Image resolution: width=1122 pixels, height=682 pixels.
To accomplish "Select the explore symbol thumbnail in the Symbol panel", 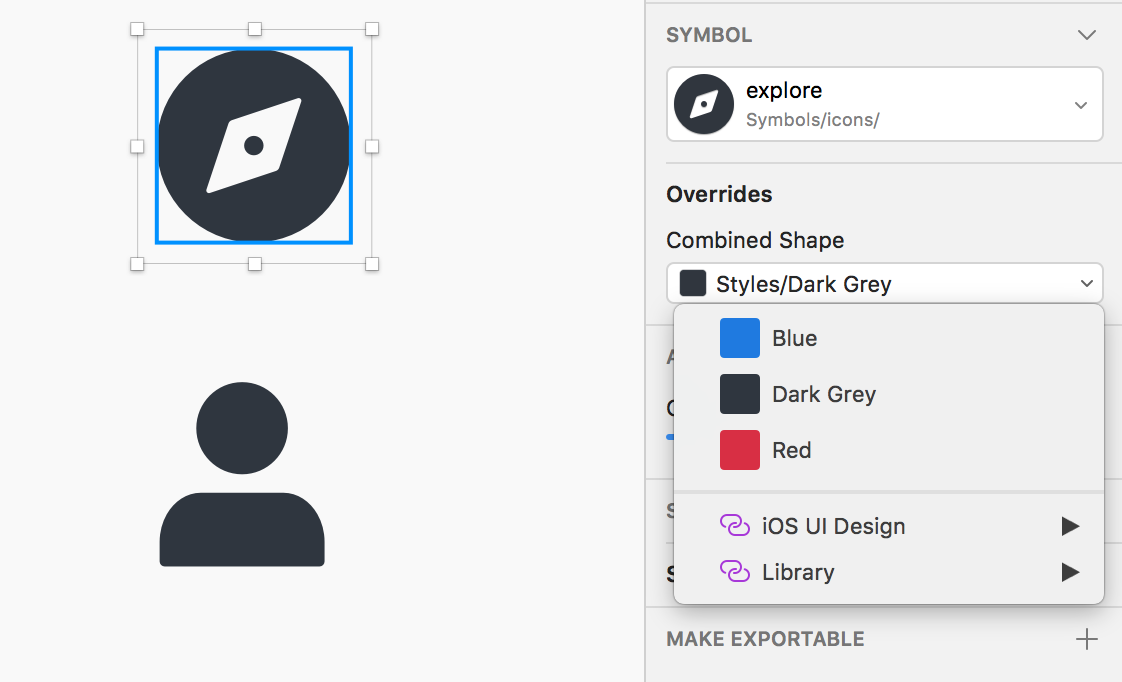I will [703, 103].
